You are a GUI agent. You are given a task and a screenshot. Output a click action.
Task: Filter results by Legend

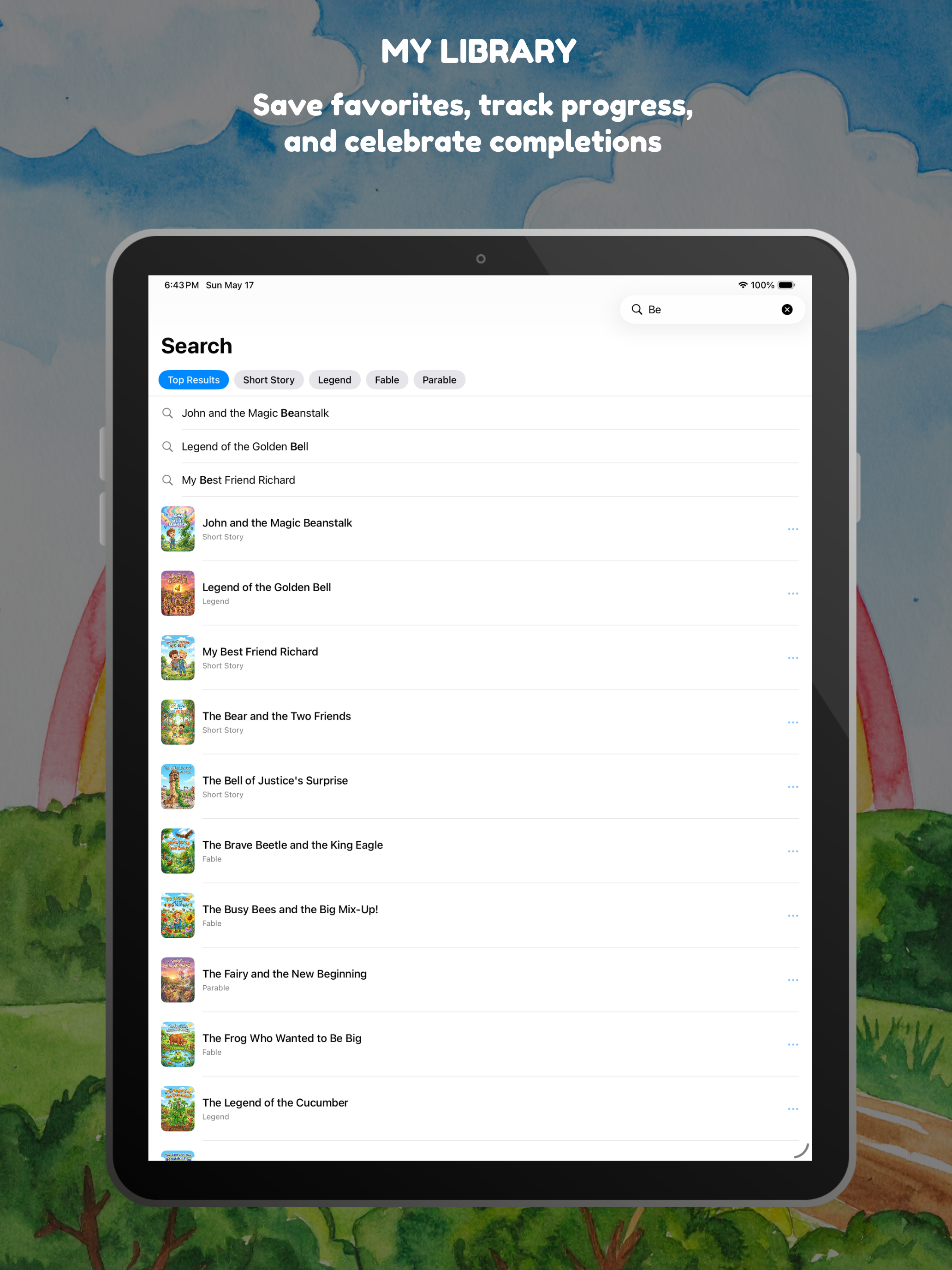pos(334,379)
